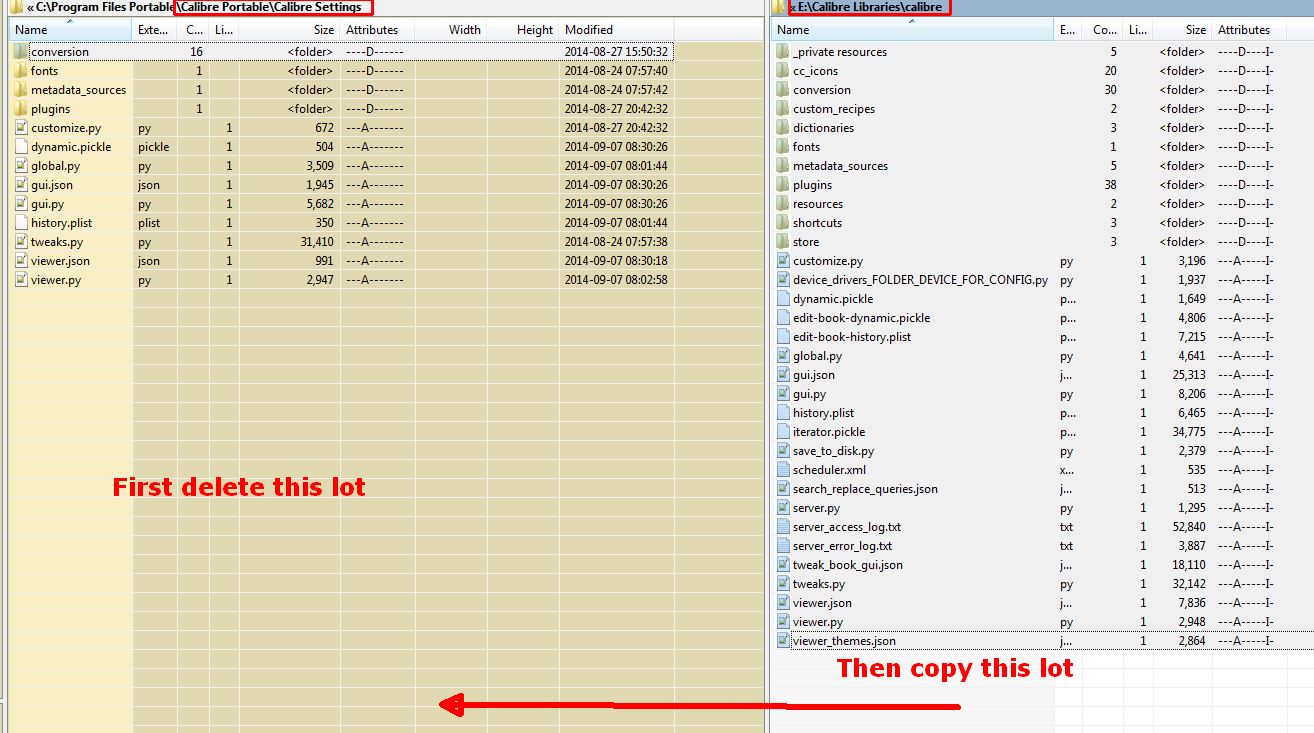Select plugins folder name in the right pane
The width and height of the screenshot is (1314, 733).
click(x=812, y=185)
